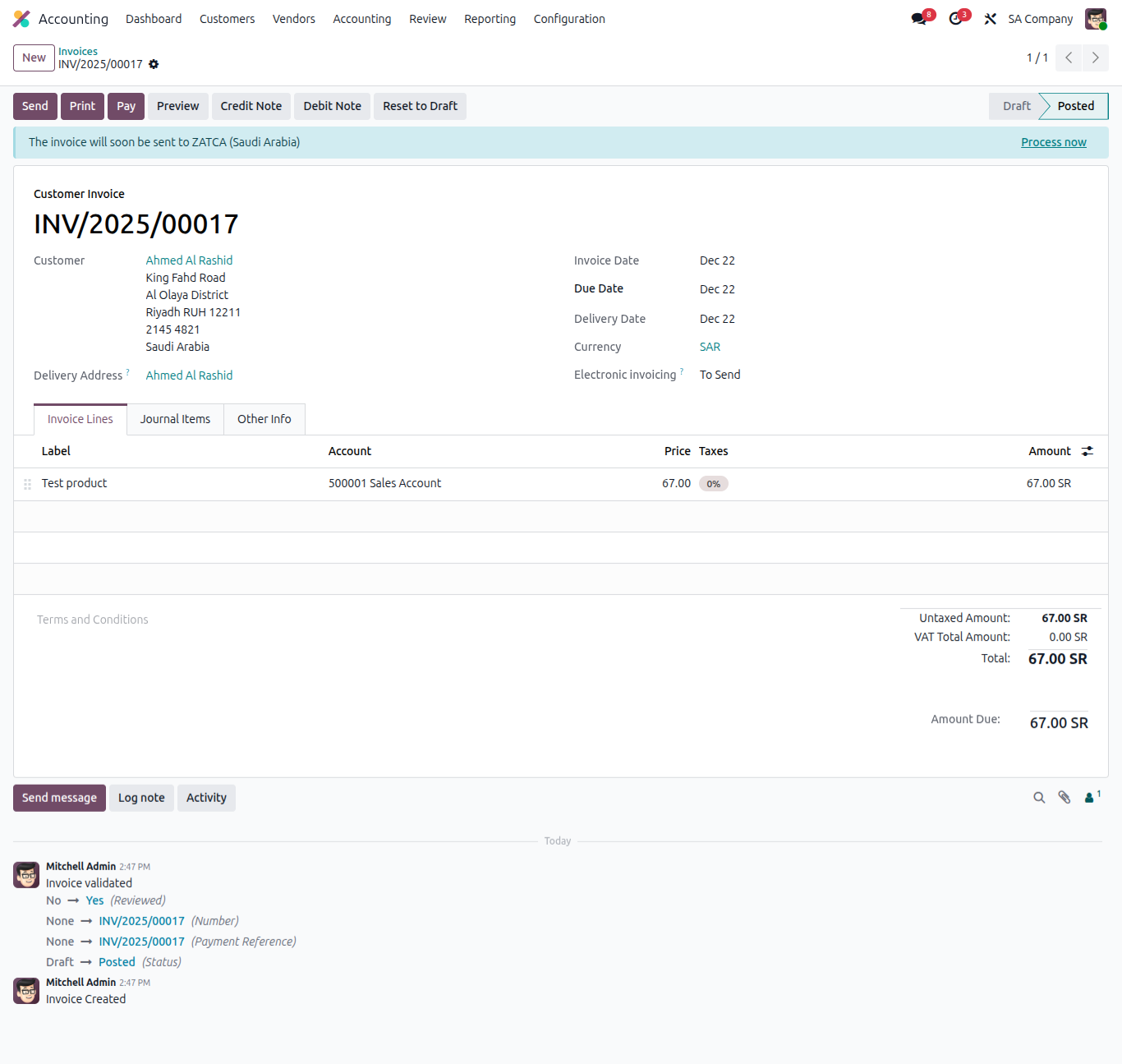Viewport: 1122px width, 1064px height.
Task: Click the gear icon beside INV/2025/00017
Action: (154, 64)
